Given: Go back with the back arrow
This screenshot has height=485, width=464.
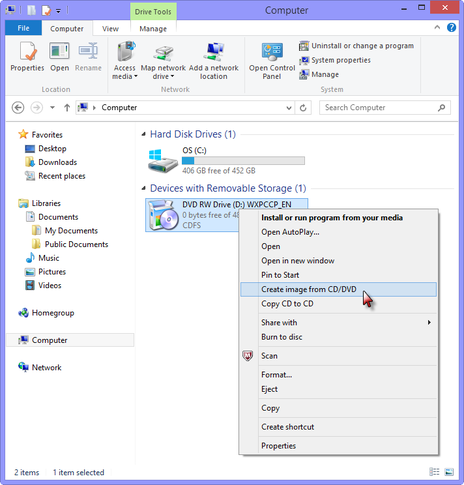Looking at the screenshot, I should [18, 108].
